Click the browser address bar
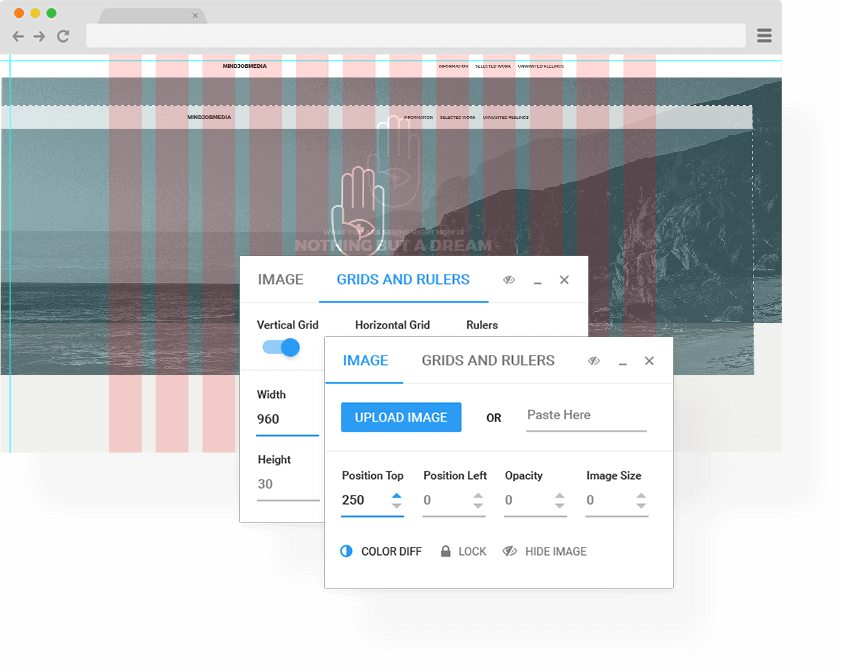Image resolution: width=842 pixels, height=668 pixels. [416, 36]
